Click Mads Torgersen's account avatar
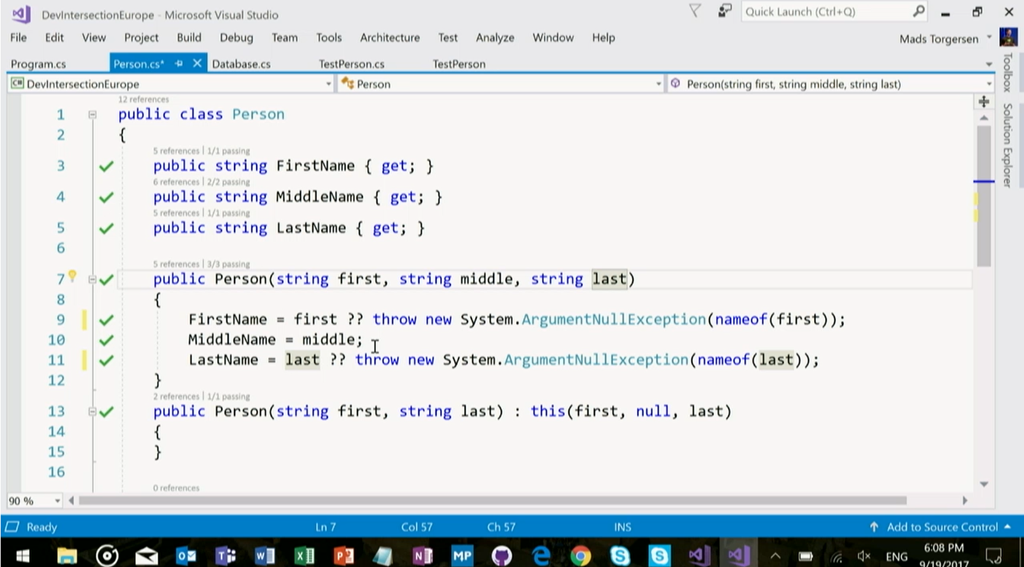Image resolution: width=1024 pixels, height=567 pixels. coord(1008,38)
